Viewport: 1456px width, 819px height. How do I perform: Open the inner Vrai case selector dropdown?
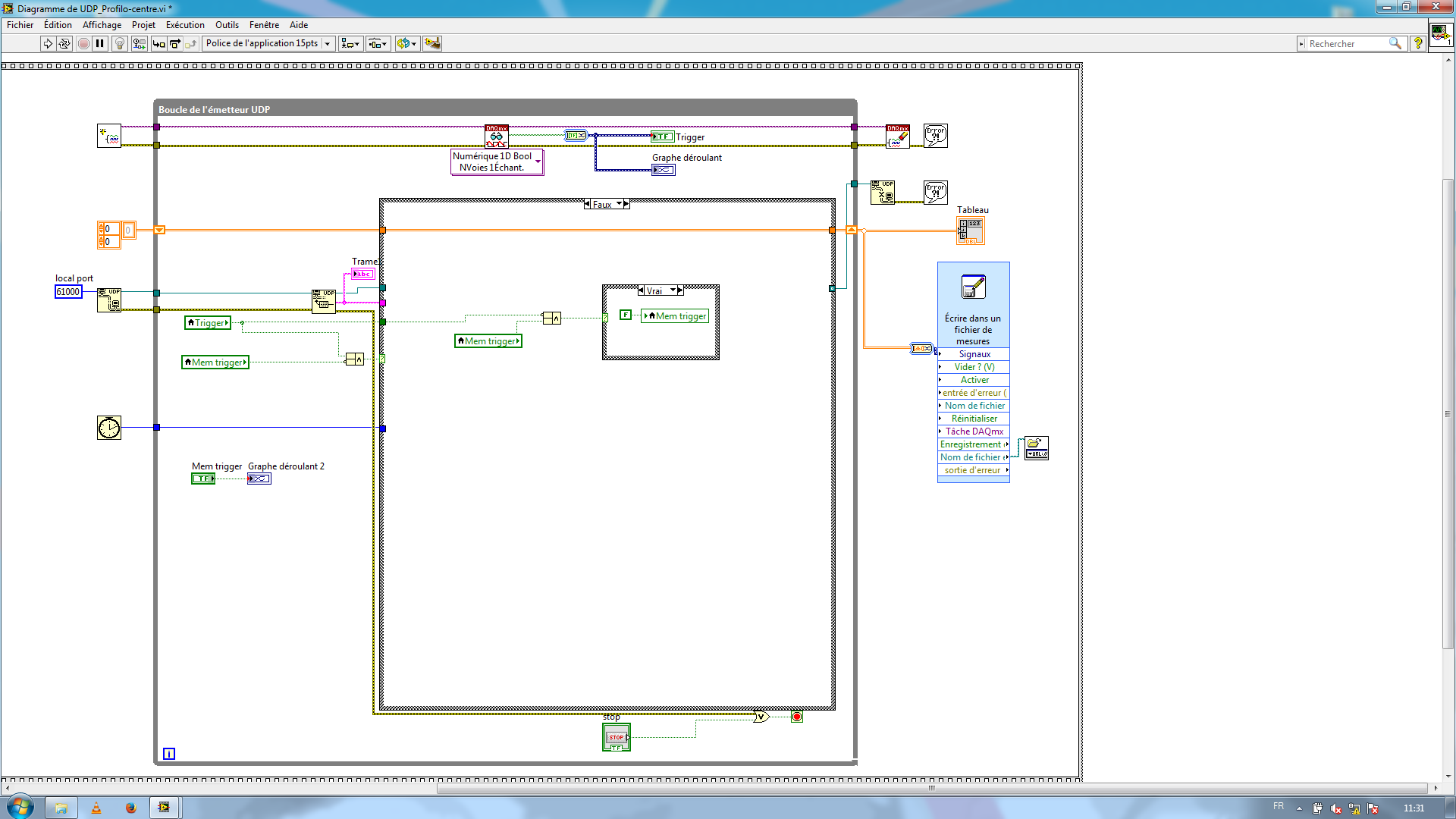(673, 291)
